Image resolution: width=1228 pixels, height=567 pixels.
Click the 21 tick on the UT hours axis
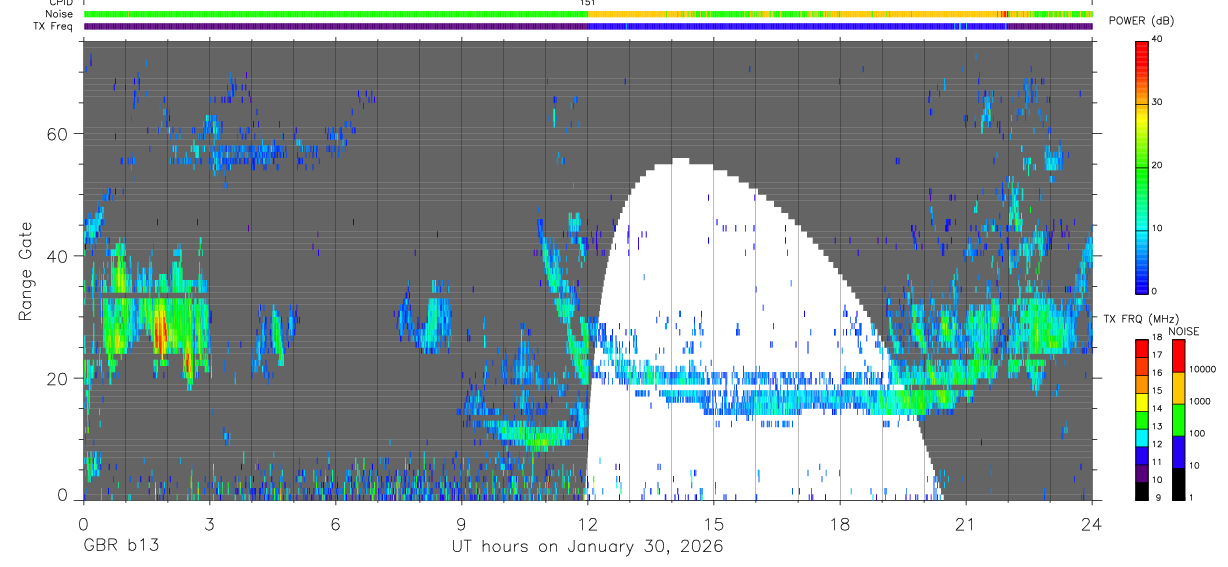tap(965, 523)
